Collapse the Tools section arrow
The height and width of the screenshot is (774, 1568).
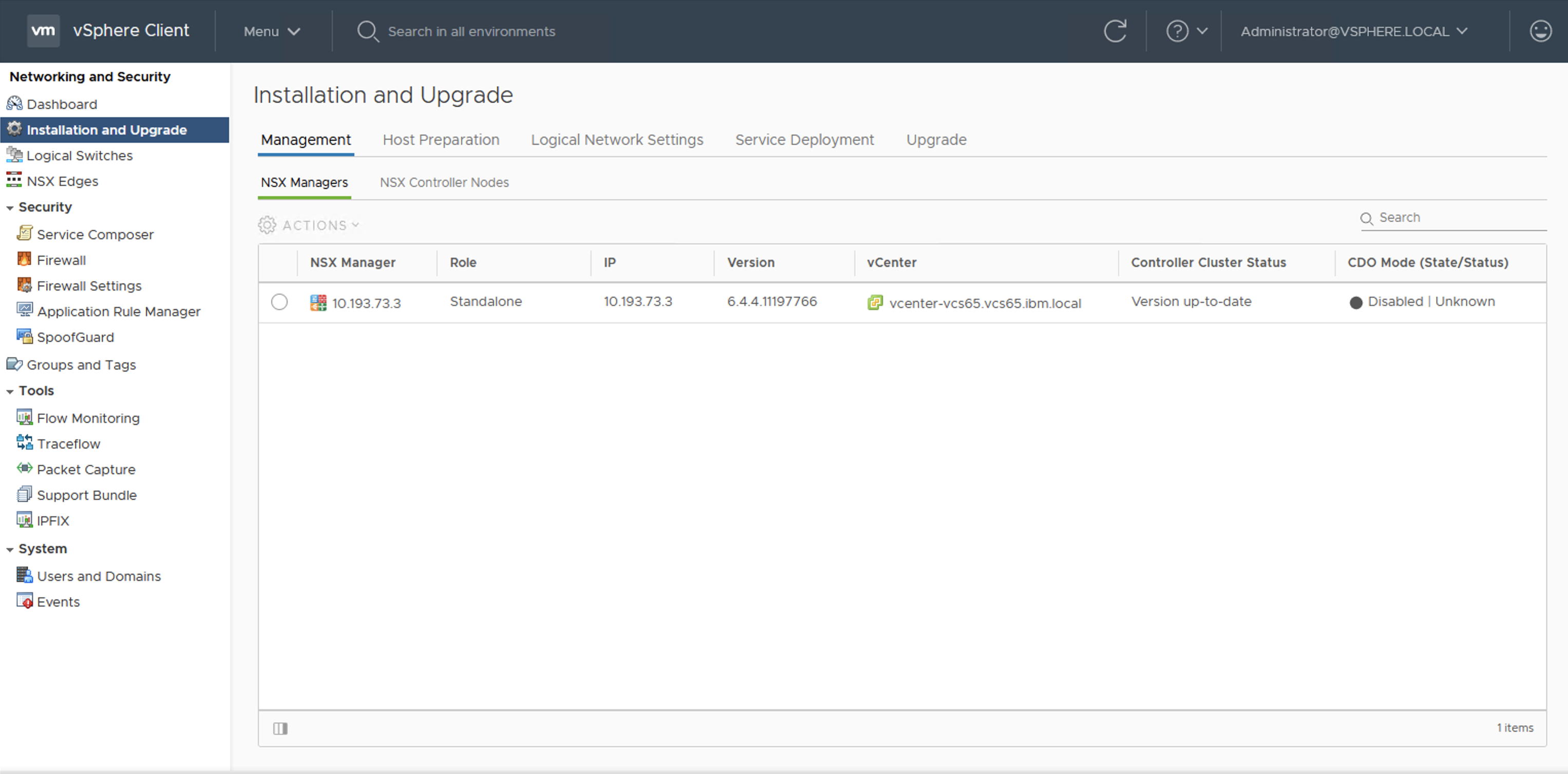tap(10, 391)
